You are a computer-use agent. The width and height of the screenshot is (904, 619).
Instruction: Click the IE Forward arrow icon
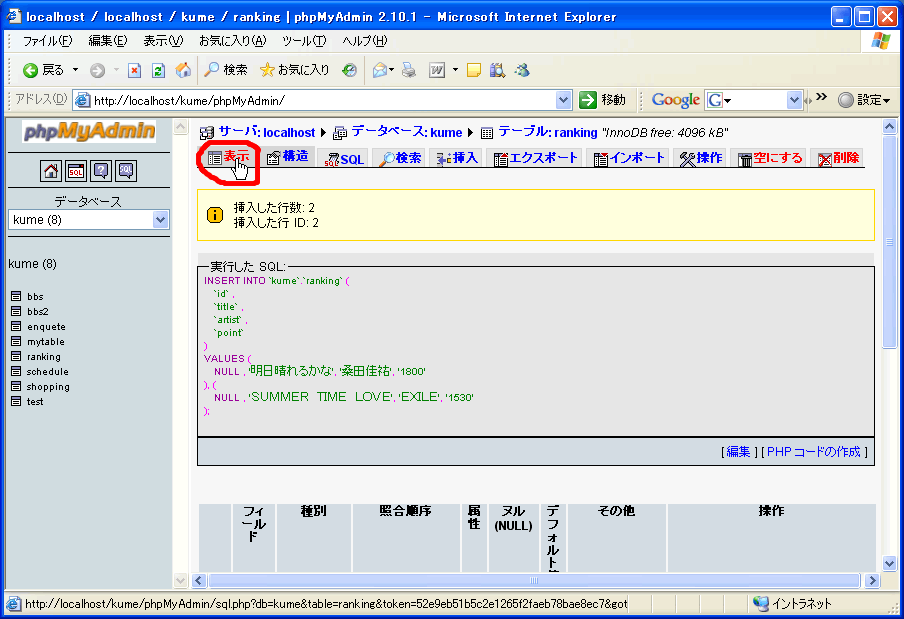point(97,70)
